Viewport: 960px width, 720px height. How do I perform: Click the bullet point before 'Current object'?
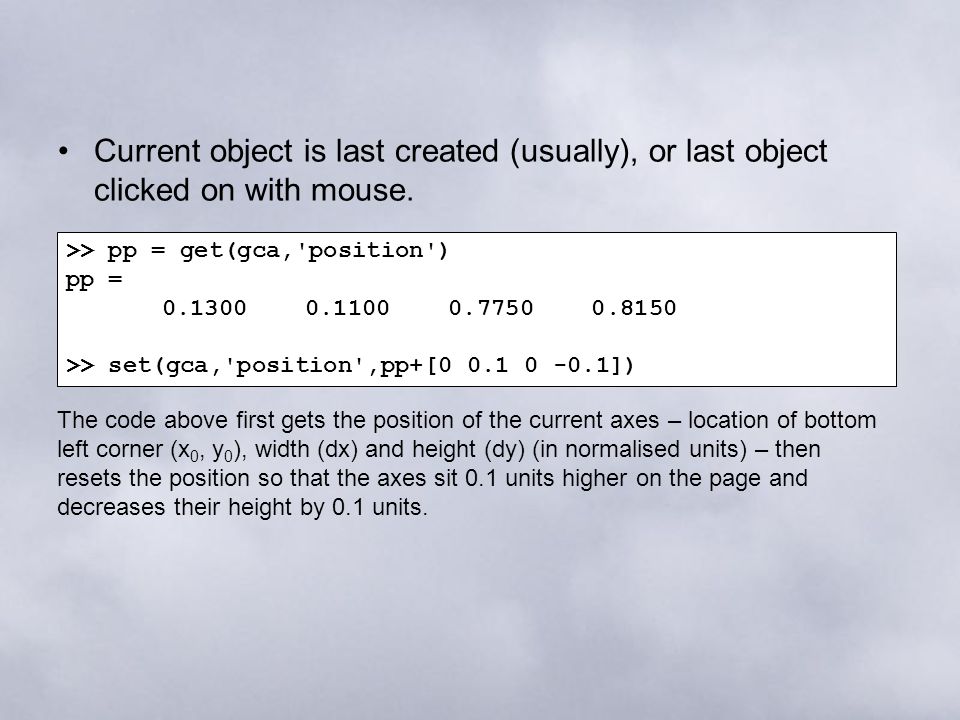pos(63,151)
